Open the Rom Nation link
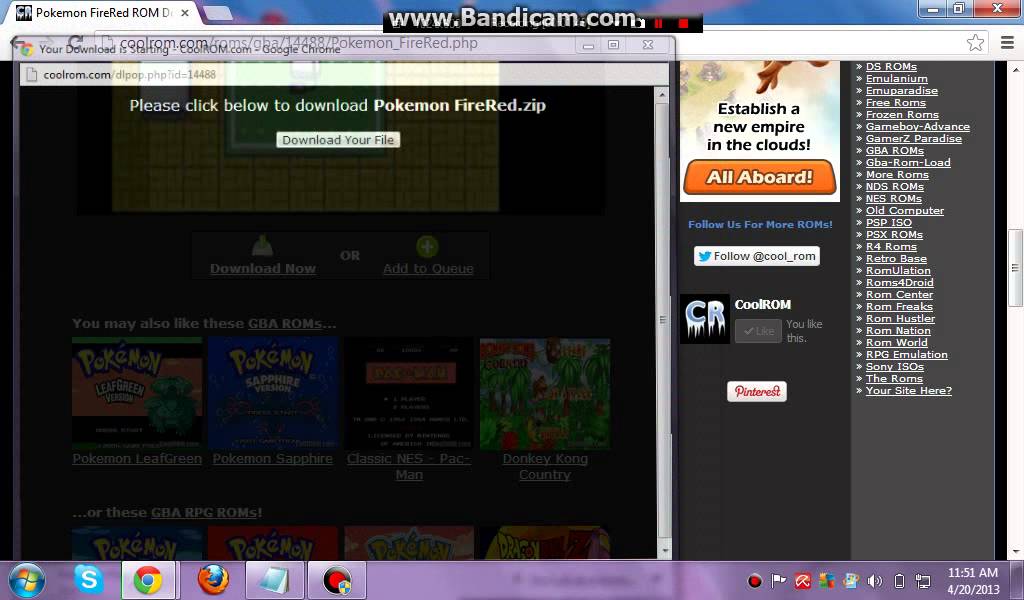Screen dimensions: 1024x600 point(898,330)
